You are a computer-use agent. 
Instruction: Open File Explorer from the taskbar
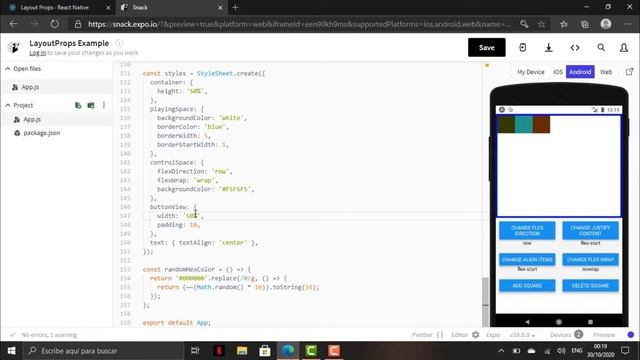(242, 351)
